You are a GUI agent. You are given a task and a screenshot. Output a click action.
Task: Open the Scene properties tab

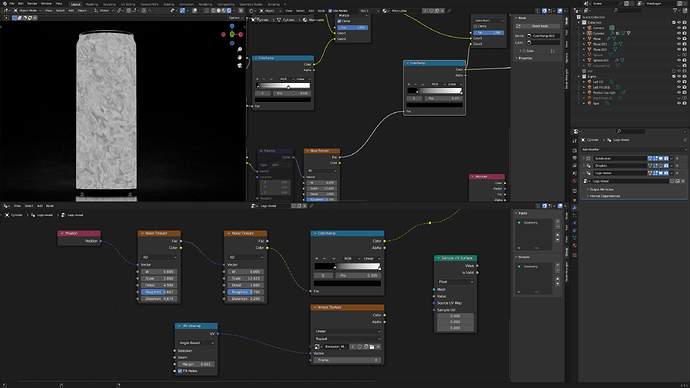pos(575,173)
